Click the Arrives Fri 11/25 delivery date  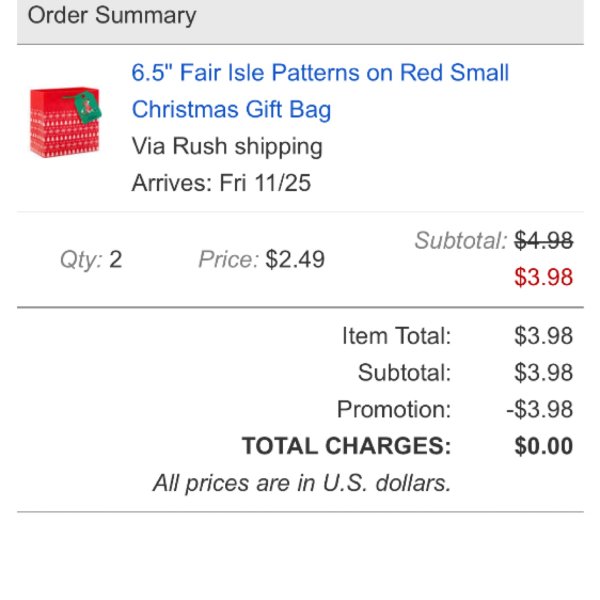221,183
